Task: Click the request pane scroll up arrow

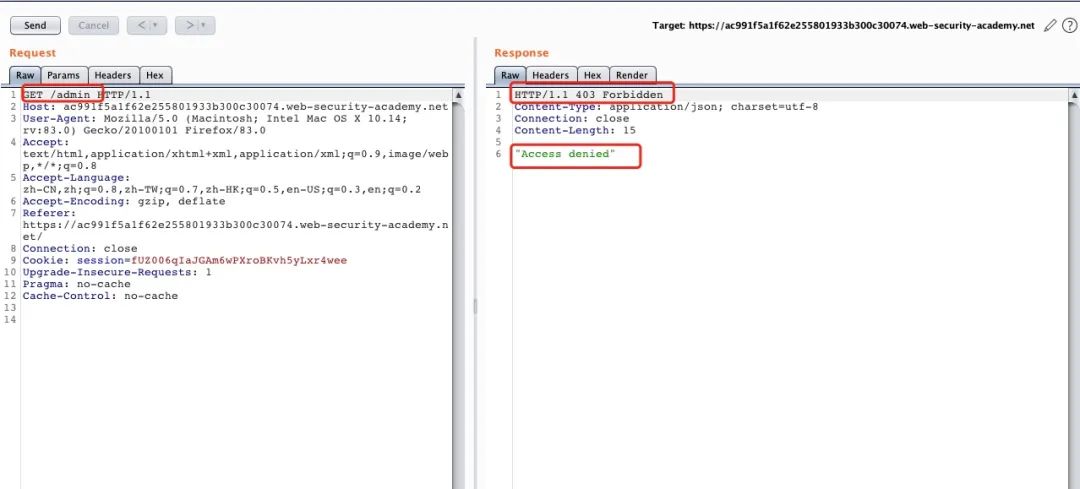Action: (x=458, y=94)
